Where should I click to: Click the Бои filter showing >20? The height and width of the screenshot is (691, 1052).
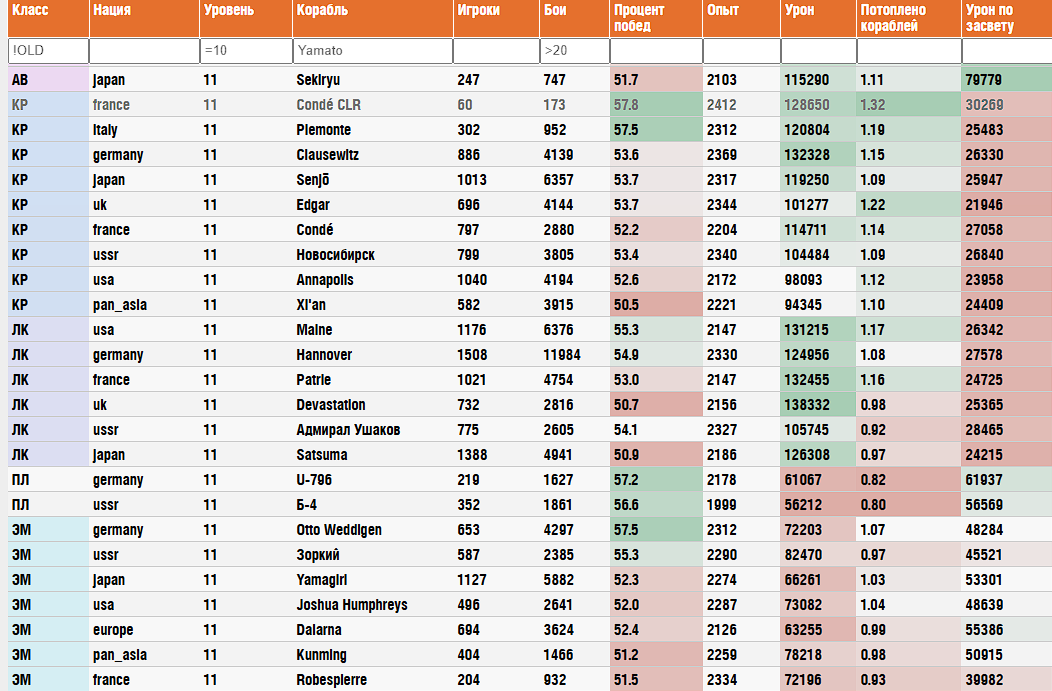pos(574,50)
